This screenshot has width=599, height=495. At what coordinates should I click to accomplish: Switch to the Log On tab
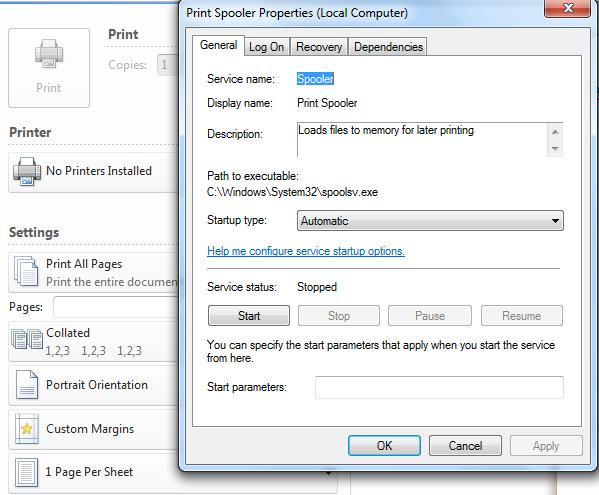coord(266,47)
